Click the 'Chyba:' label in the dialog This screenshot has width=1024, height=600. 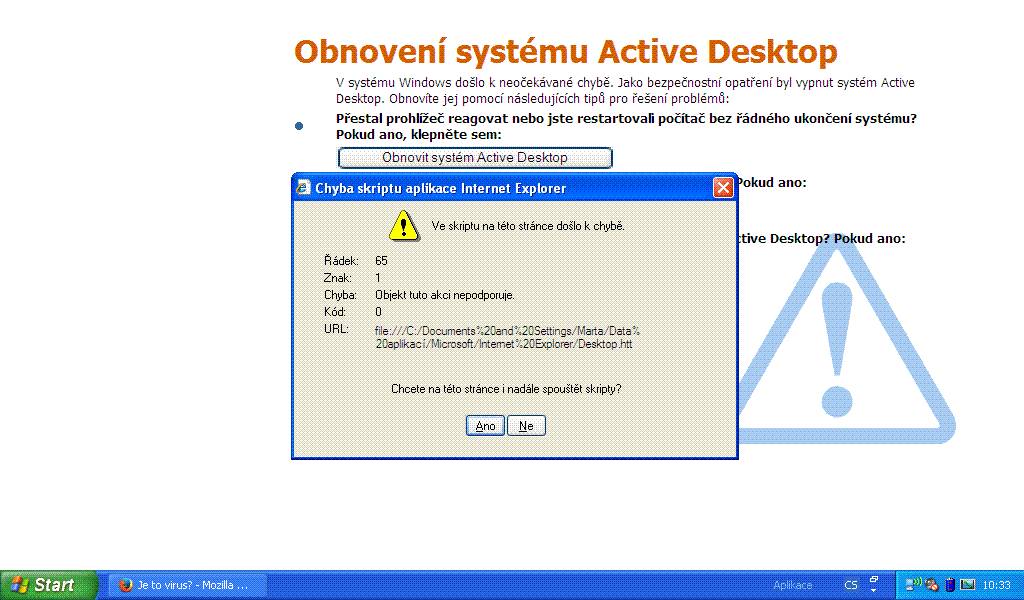(x=340, y=295)
